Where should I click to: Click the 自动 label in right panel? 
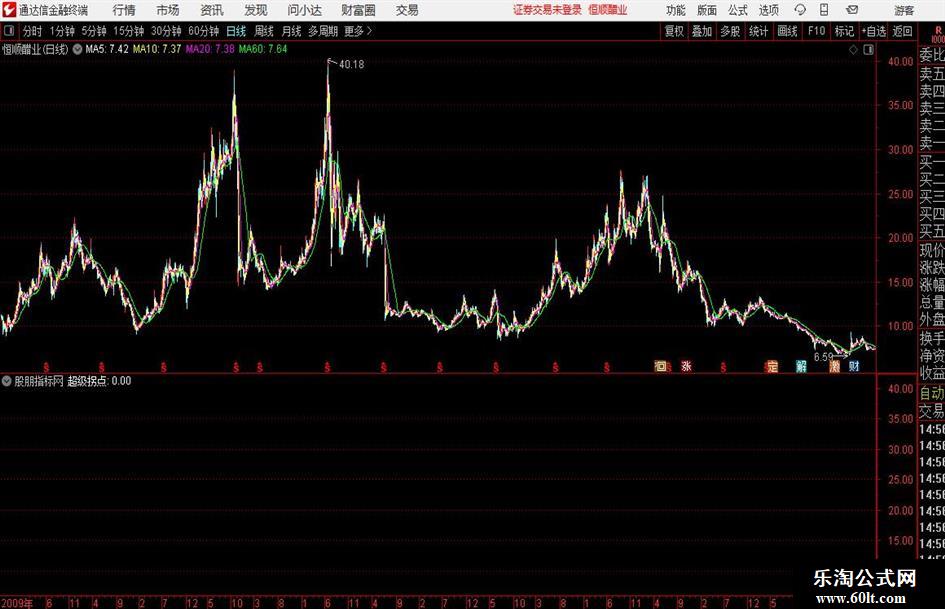pyautogui.click(x=932, y=393)
